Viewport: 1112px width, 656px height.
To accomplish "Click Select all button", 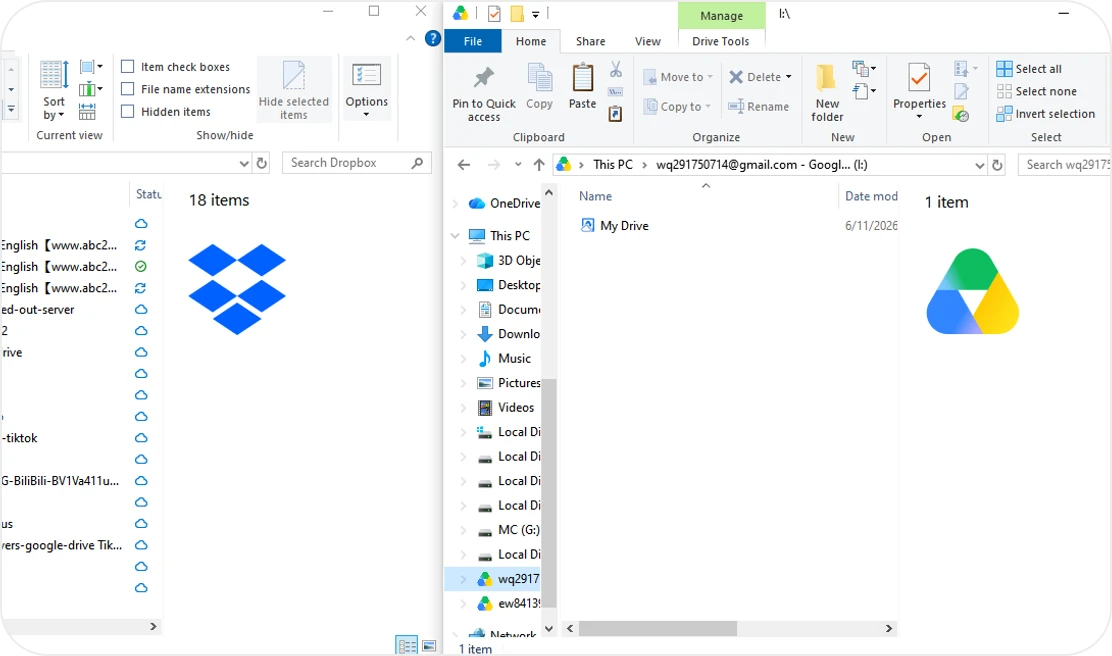I will click(x=1029, y=69).
